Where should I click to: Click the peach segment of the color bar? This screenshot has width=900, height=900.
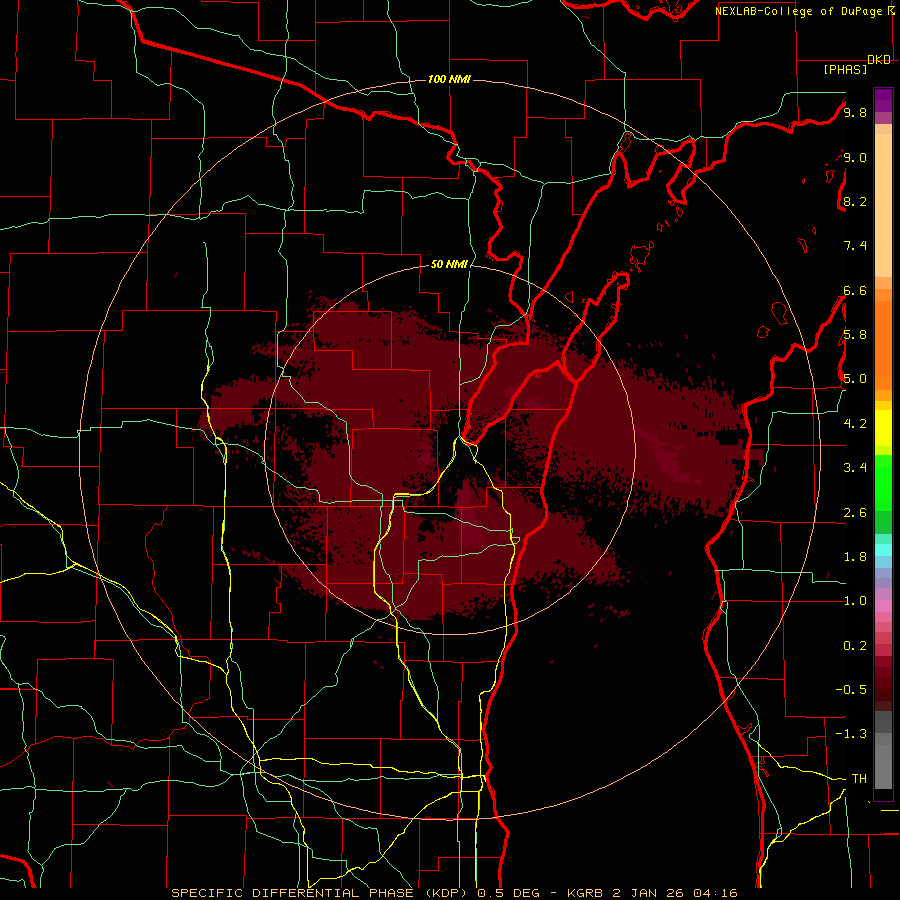(883, 205)
